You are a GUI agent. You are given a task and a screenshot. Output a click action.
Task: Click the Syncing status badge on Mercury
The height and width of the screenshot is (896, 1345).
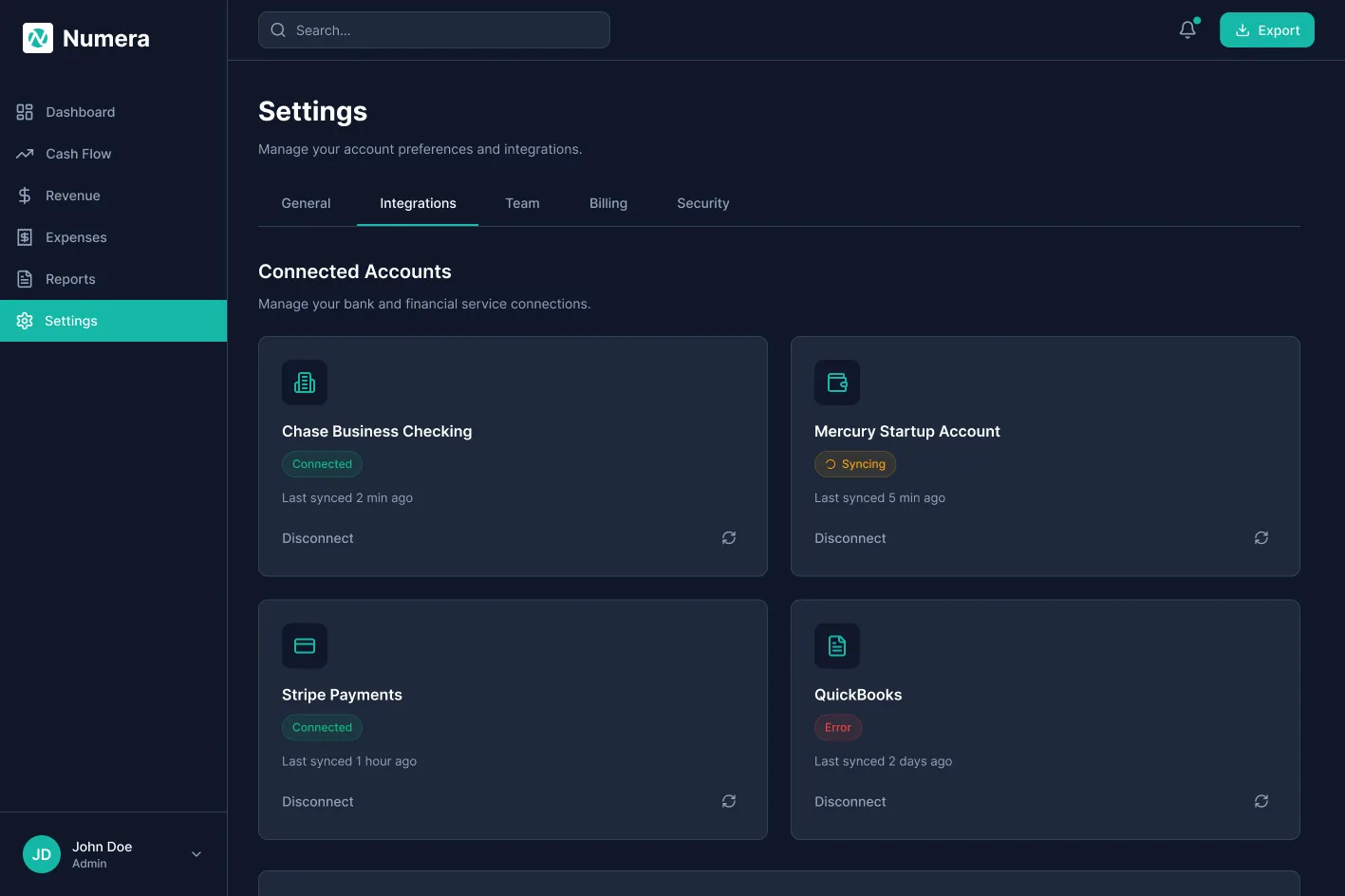(x=855, y=464)
